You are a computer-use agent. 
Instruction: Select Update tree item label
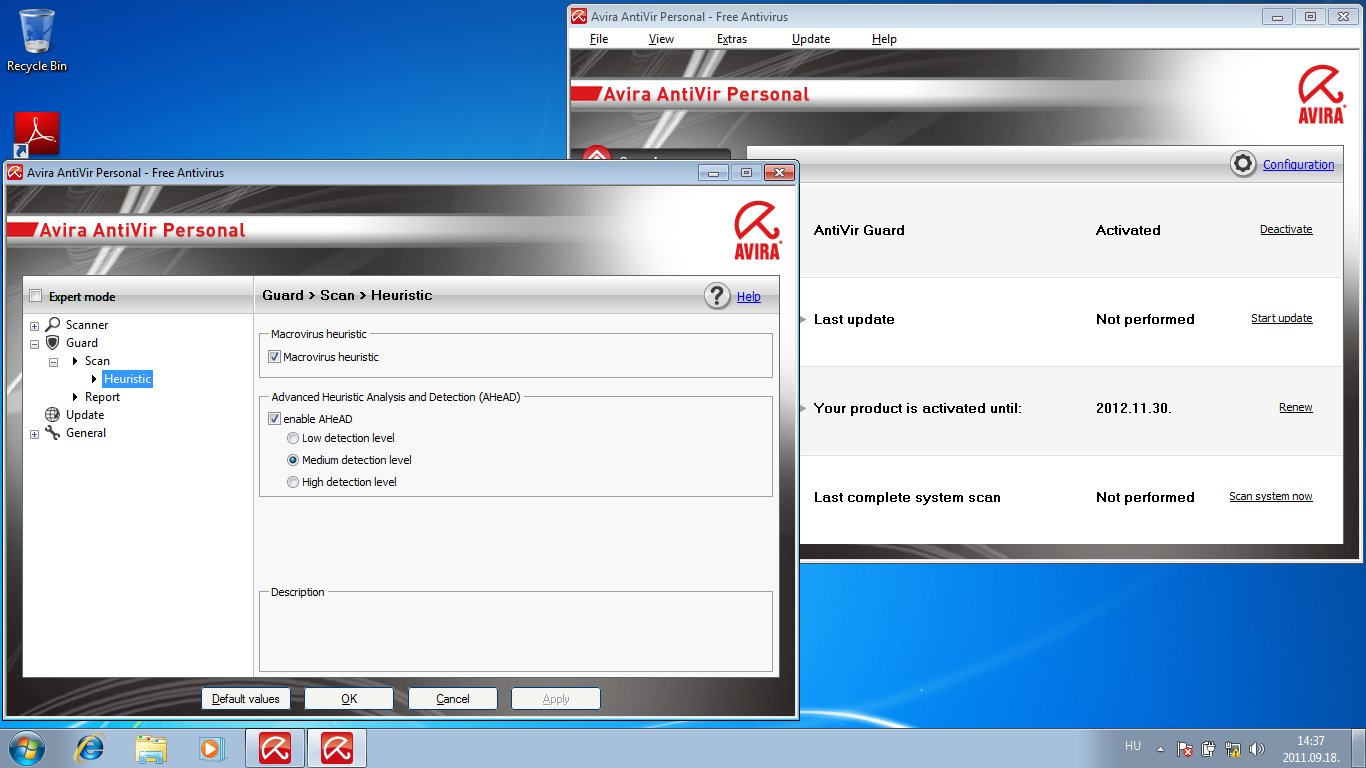coord(85,415)
